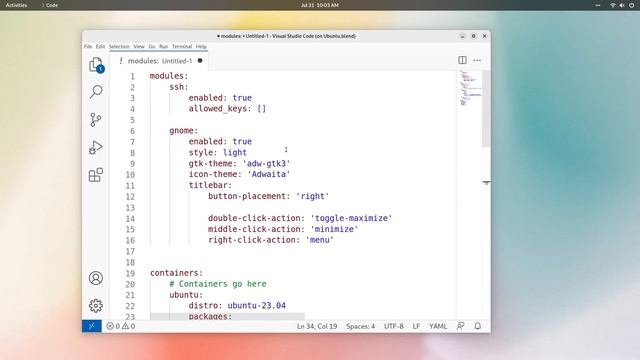Open the Terminal menu
640x360 pixels.
tap(182, 47)
